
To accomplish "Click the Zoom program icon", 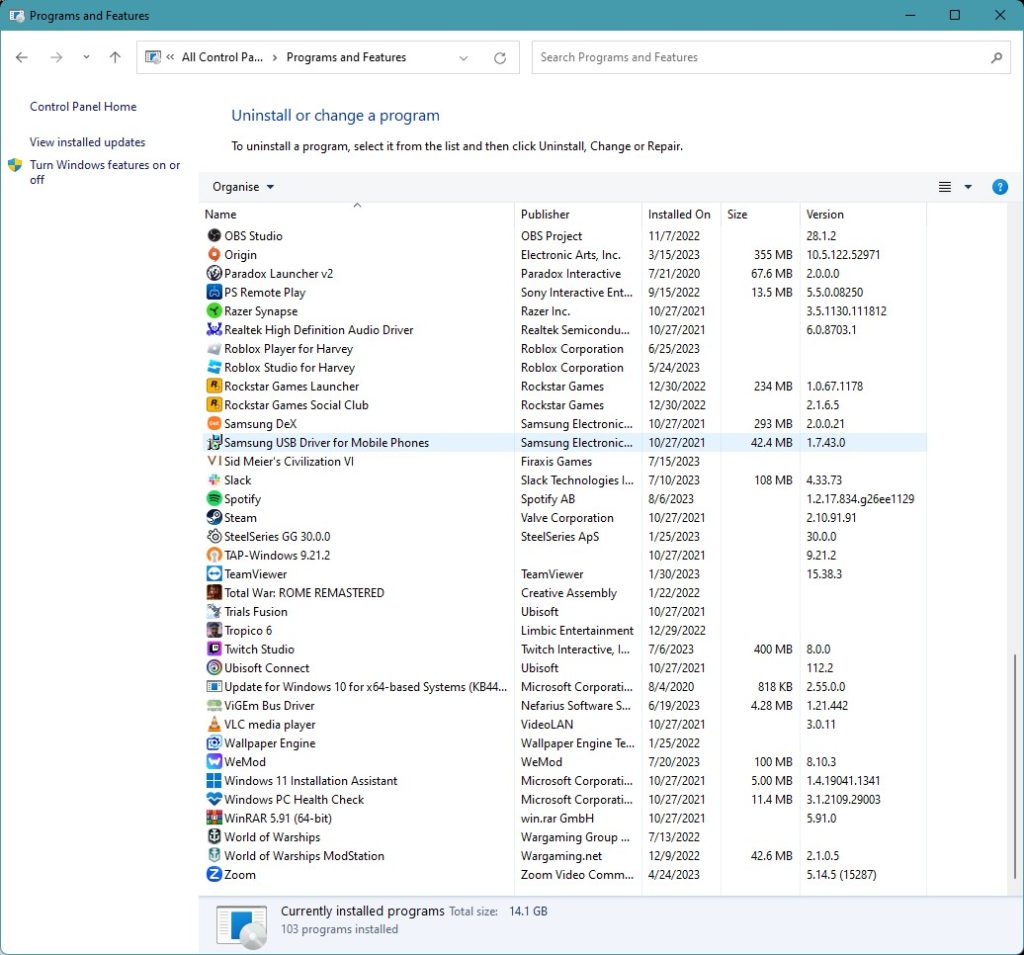I will tap(214, 875).
